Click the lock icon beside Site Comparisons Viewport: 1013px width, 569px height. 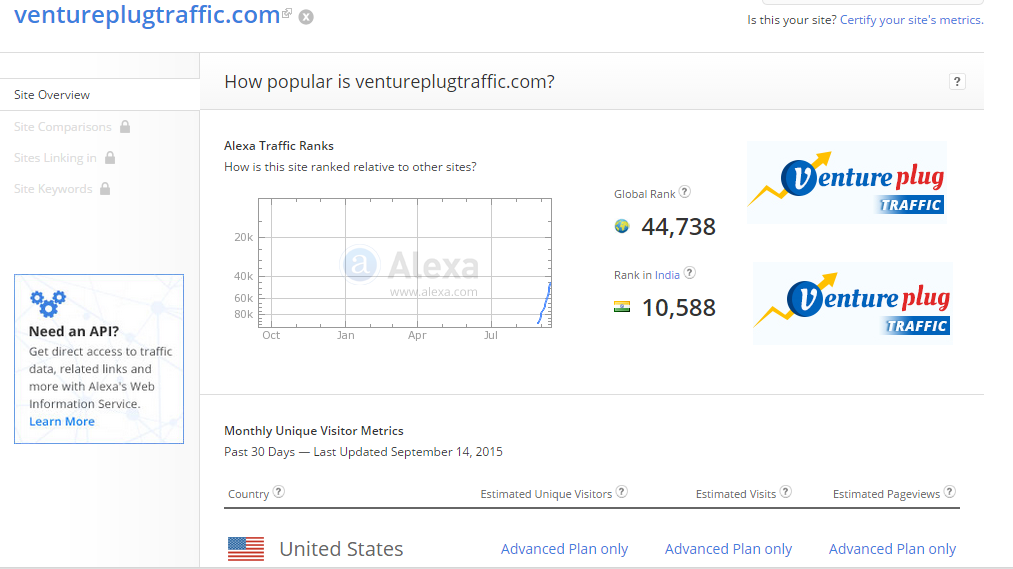click(125, 127)
